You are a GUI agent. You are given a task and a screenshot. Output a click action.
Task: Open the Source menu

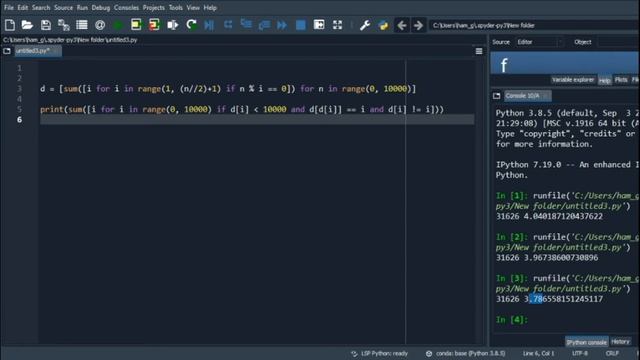(x=63, y=8)
